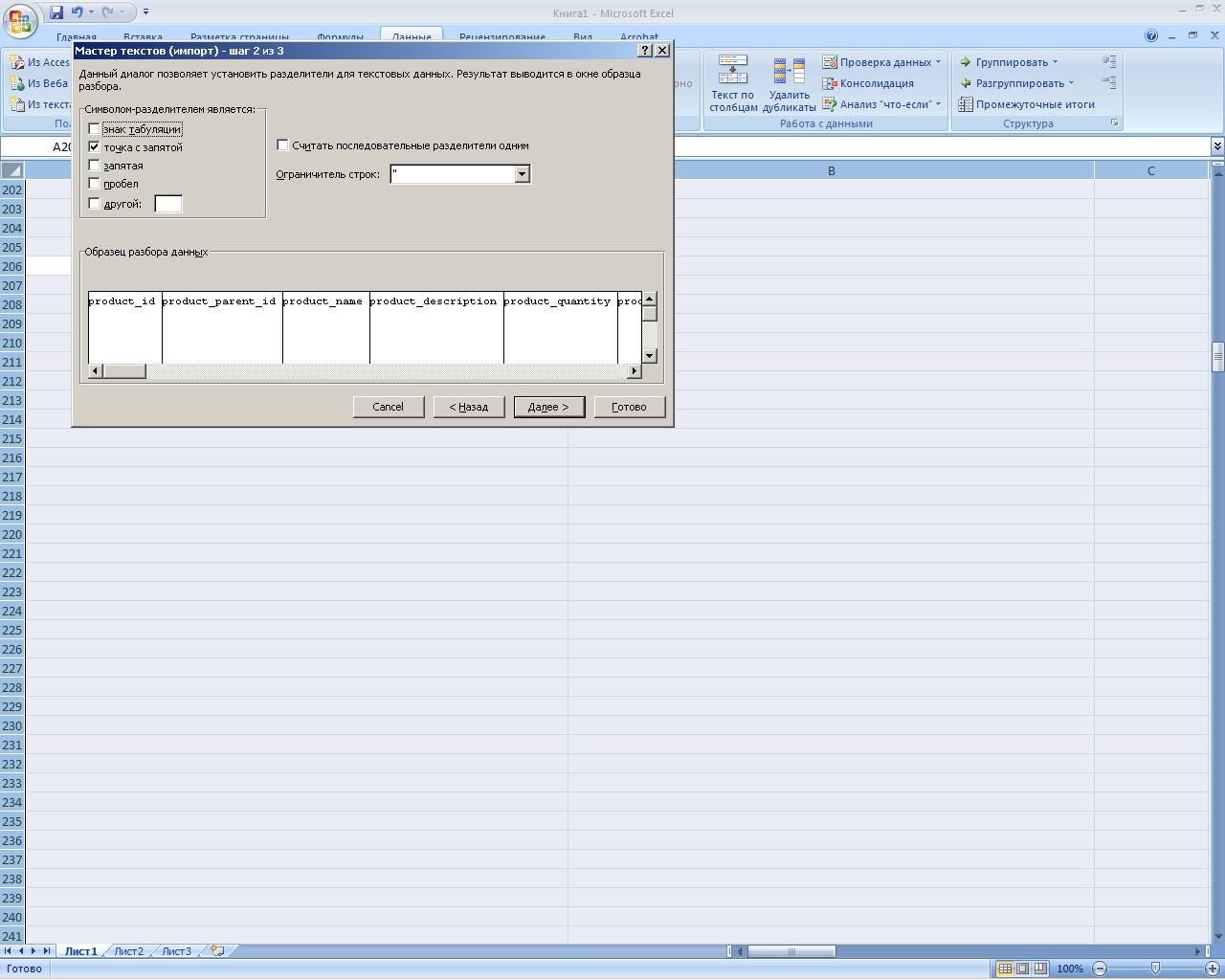
Task: Click the Office button logo
Action: point(20,19)
